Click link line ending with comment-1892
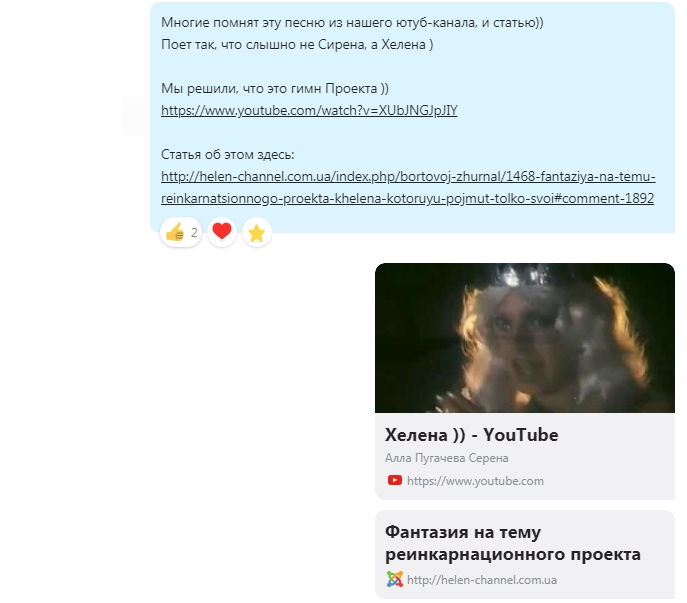 point(407,199)
